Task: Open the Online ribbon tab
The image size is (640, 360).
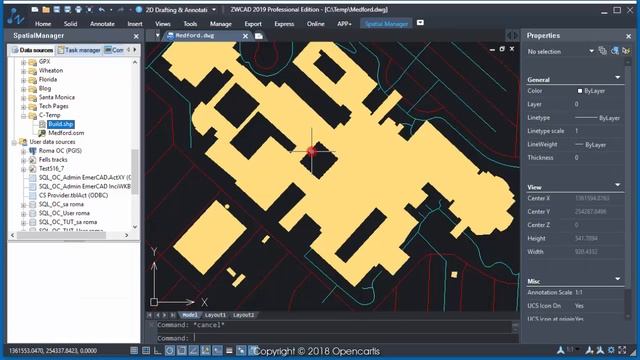Action: 316,24
